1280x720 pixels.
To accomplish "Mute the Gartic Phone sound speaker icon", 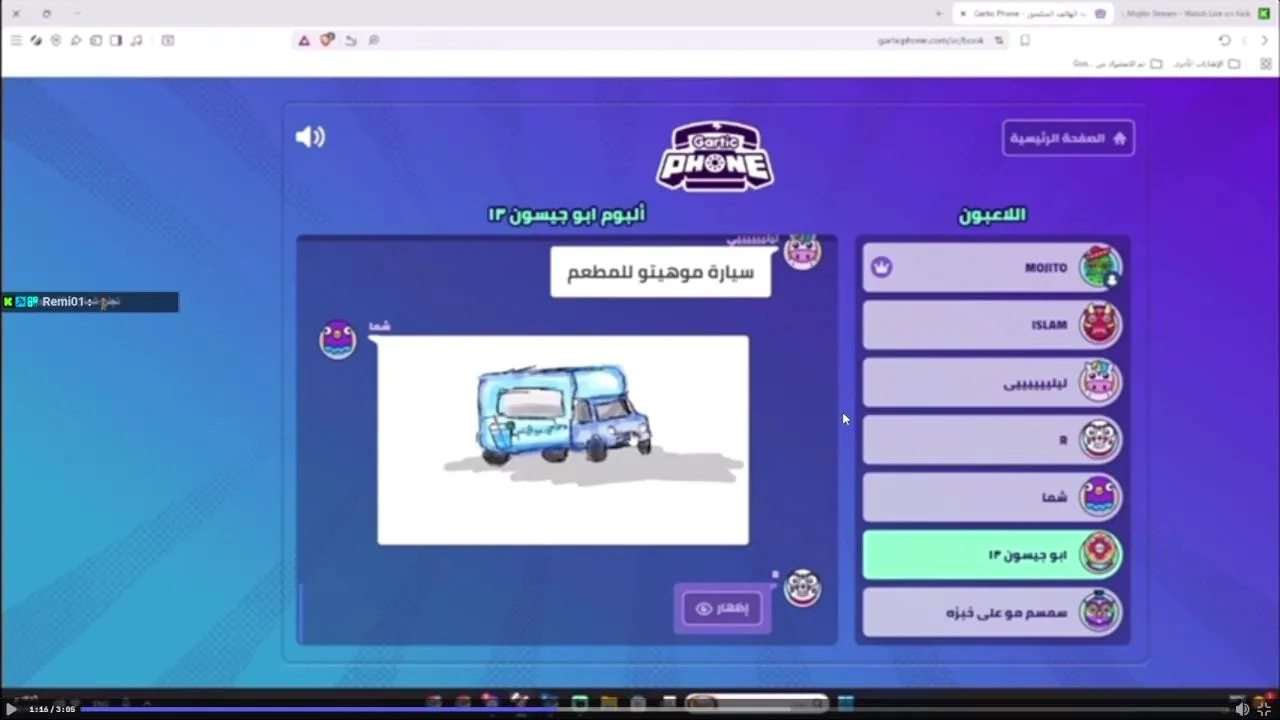I will tap(310, 137).
